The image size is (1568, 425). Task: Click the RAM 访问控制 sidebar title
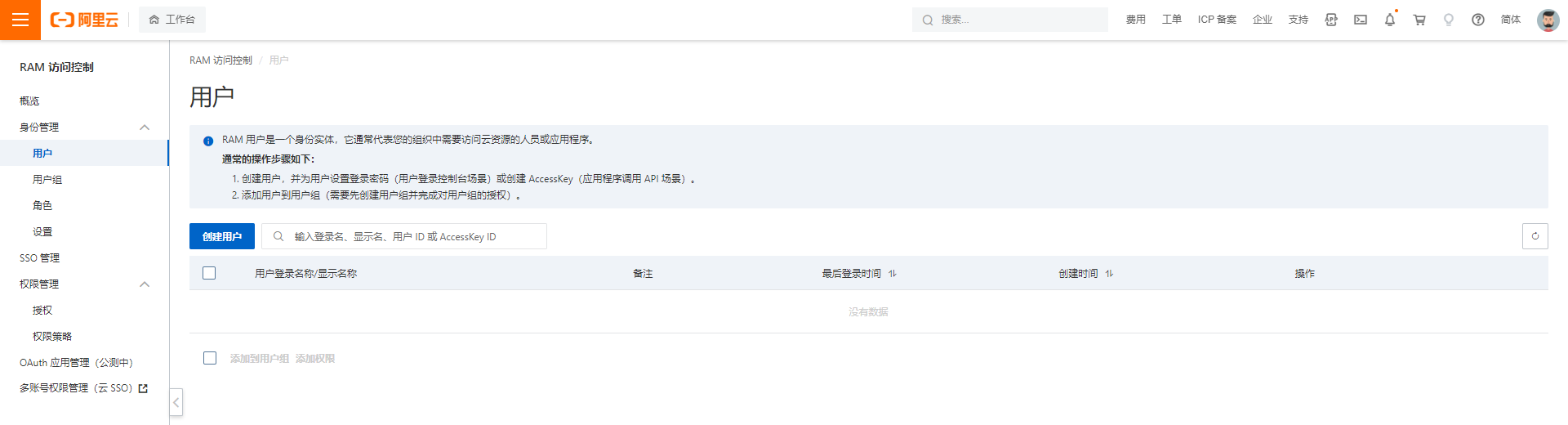click(x=56, y=67)
